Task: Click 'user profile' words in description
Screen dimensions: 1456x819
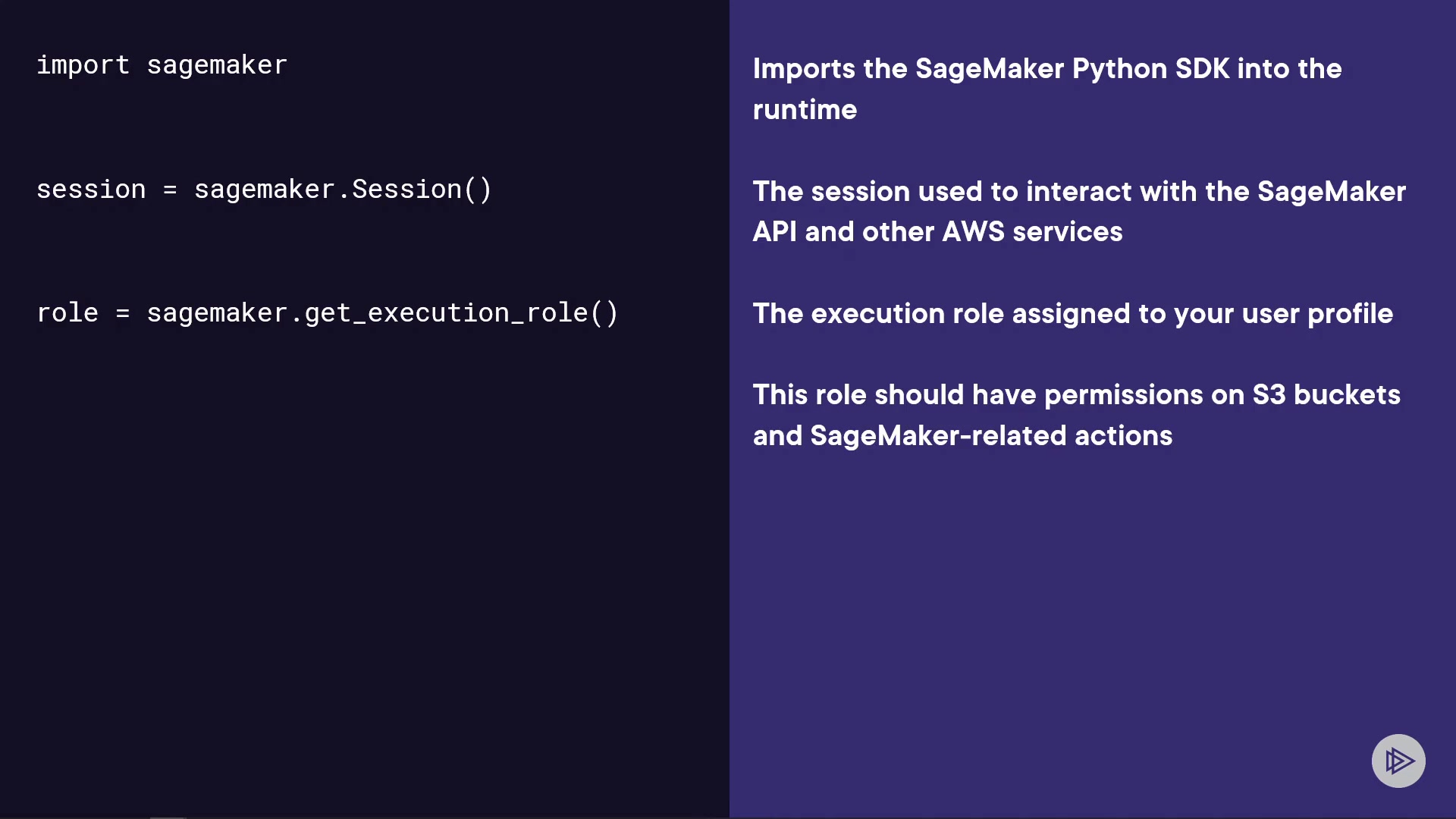Action: (1317, 314)
